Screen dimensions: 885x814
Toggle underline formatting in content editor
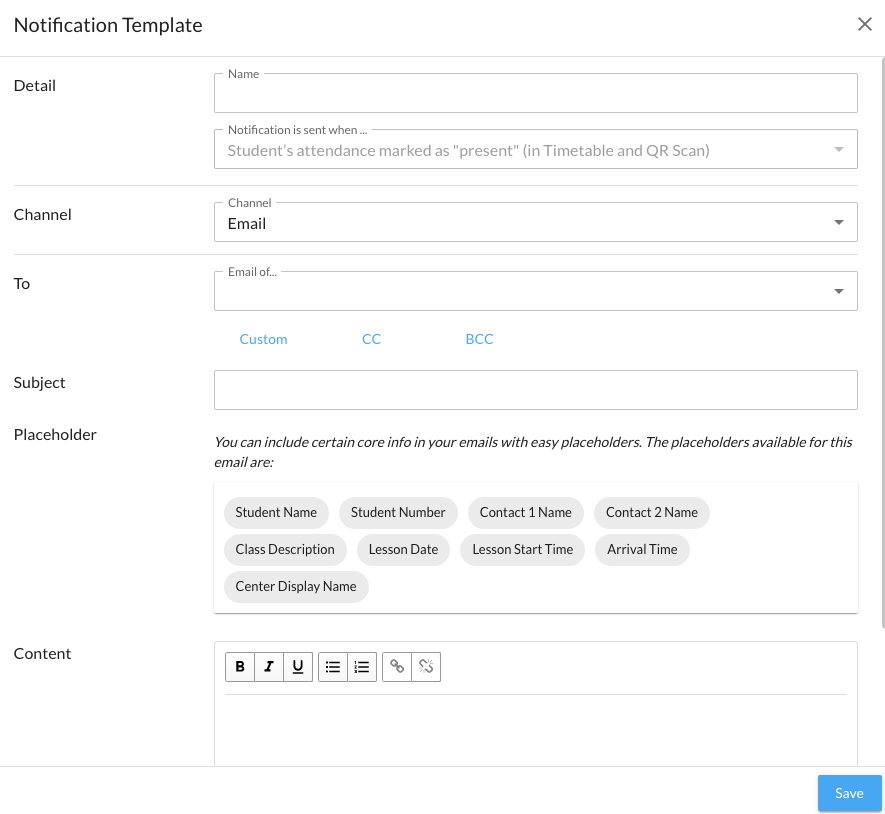pyautogui.click(x=298, y=667)
